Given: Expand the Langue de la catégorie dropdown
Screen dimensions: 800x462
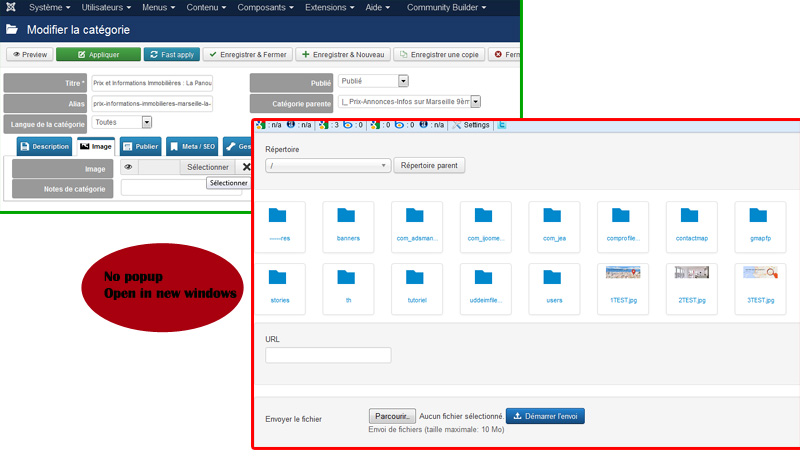Looking at the screenshot, I should [x=146, y=122].
